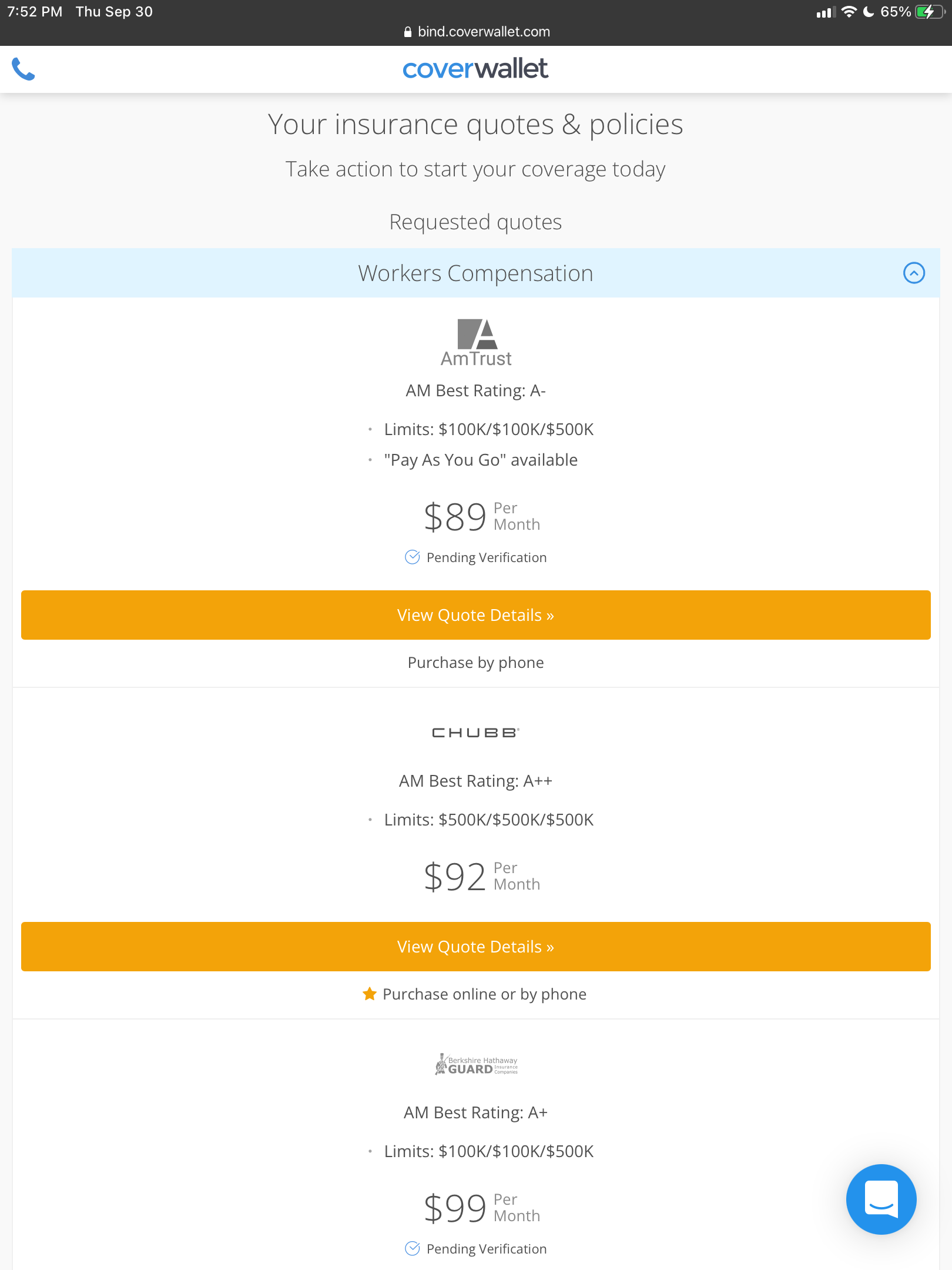Open the chat support bubble

(x=881, y=1199)
